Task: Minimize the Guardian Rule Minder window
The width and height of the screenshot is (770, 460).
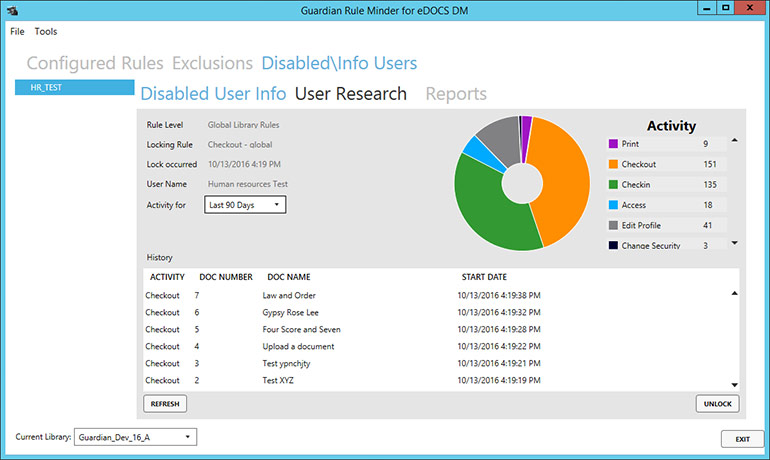Action: pos(707,8)
